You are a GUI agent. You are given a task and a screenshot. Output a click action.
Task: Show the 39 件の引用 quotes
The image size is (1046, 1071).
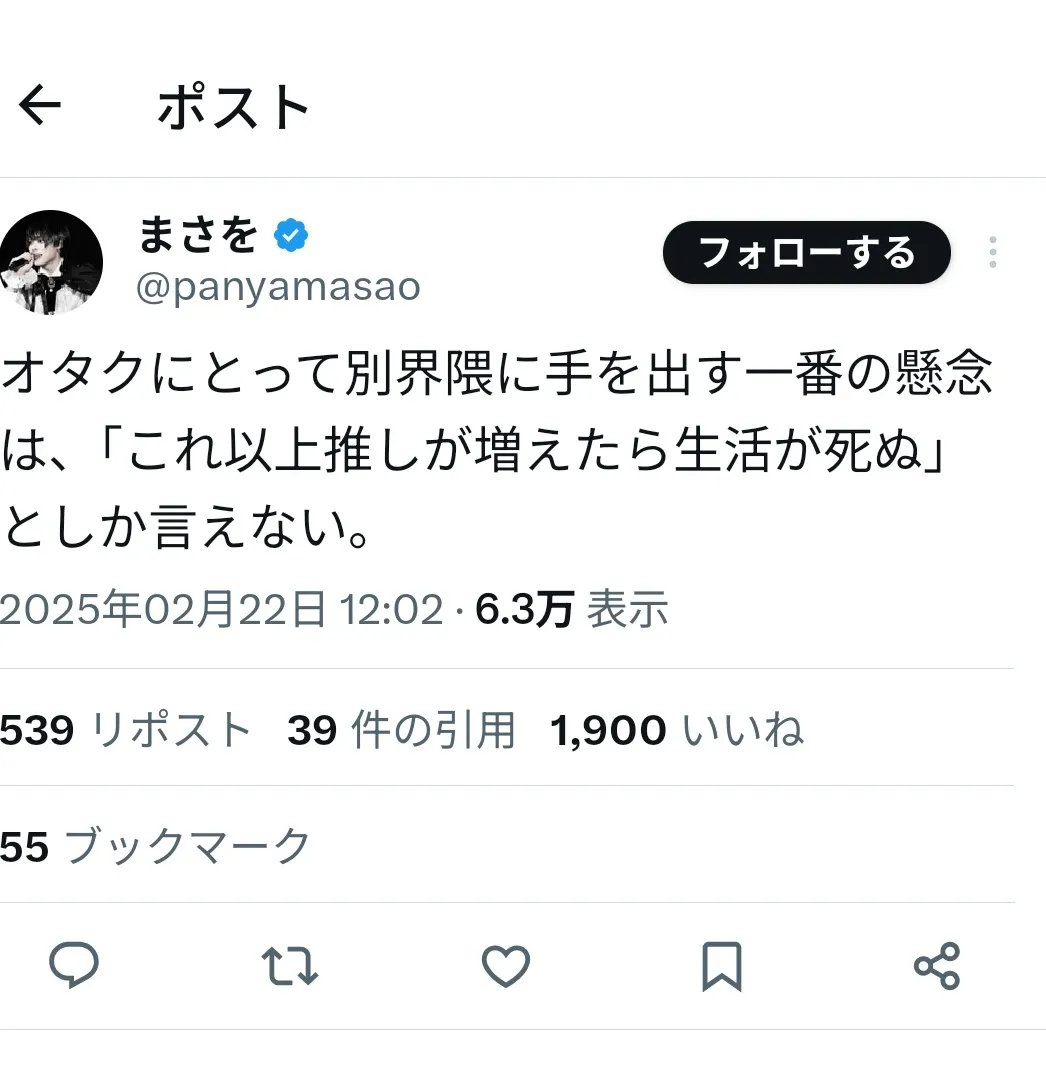click(x=401, y=731)
